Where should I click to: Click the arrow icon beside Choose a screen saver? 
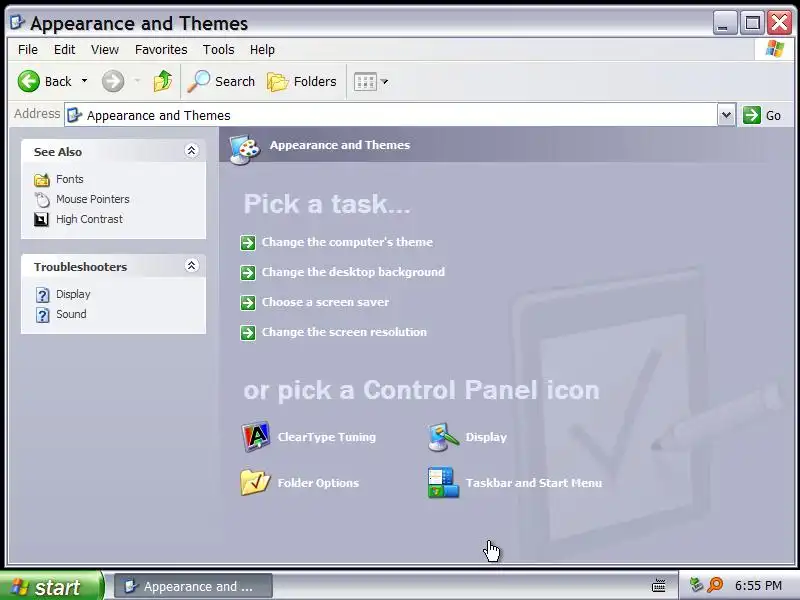pyautogui.click(x=248, y=303)
